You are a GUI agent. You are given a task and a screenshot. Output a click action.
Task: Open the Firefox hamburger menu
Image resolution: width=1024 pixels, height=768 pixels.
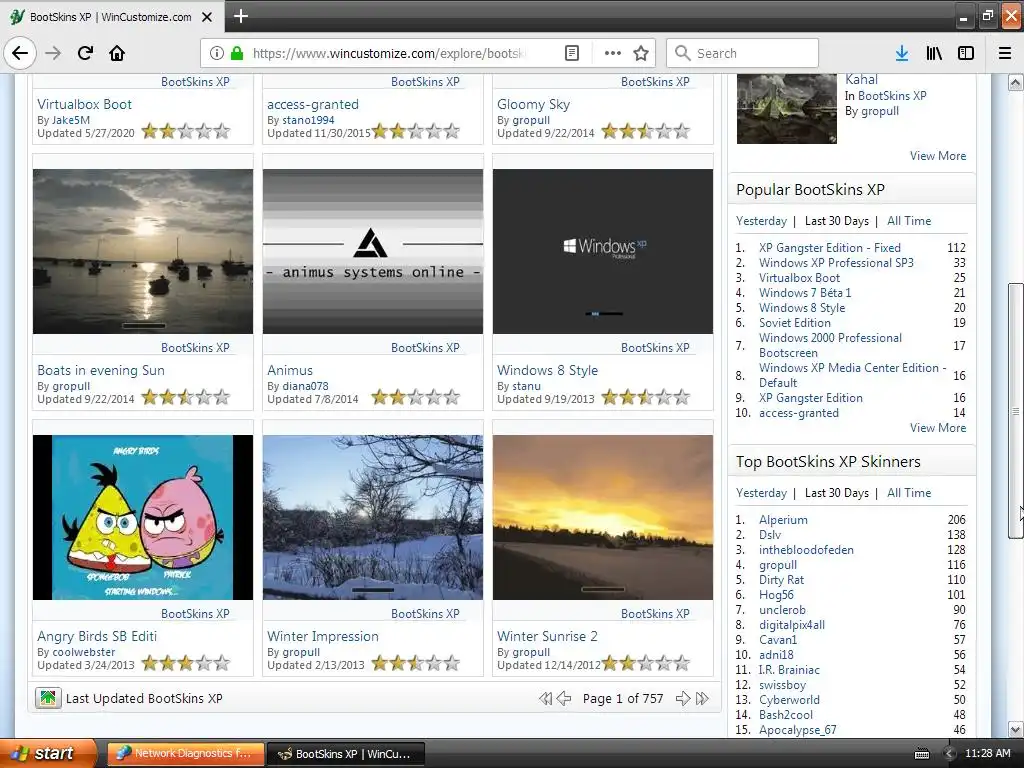1005,53
